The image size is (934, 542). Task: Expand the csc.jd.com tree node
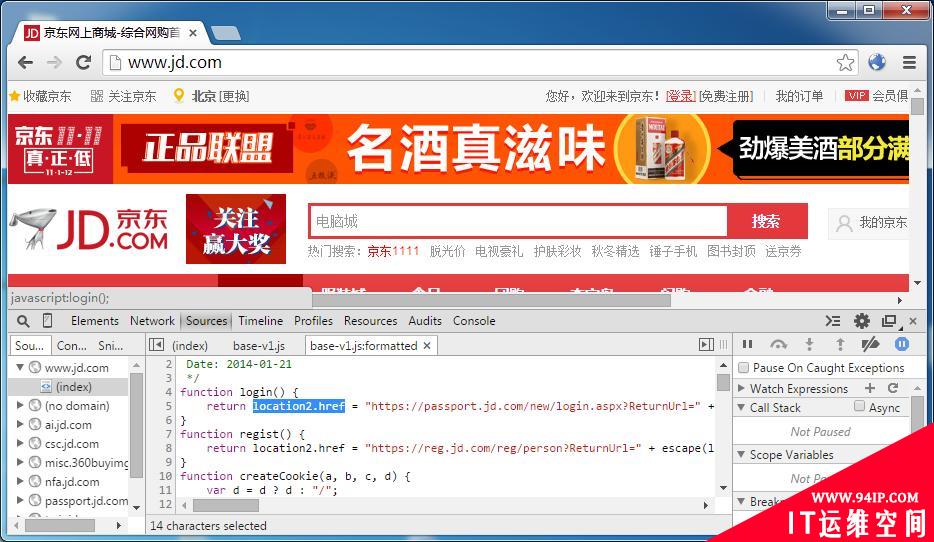tap(20, 443)
